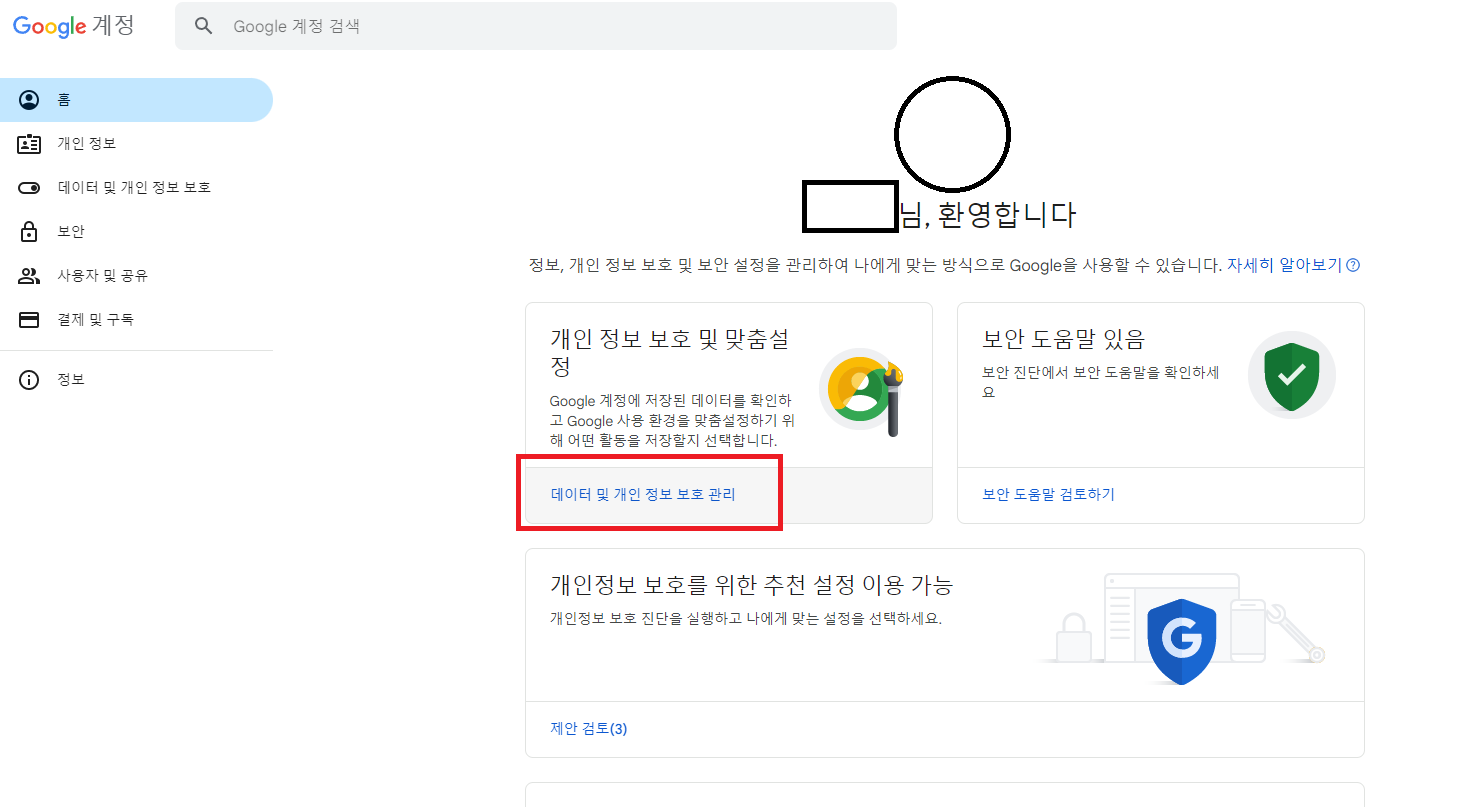Open 데이터 및 개인 정보 보호 sidebar item
The width and height of the screenshot is (1457, 807).
(x=136, y=188)
